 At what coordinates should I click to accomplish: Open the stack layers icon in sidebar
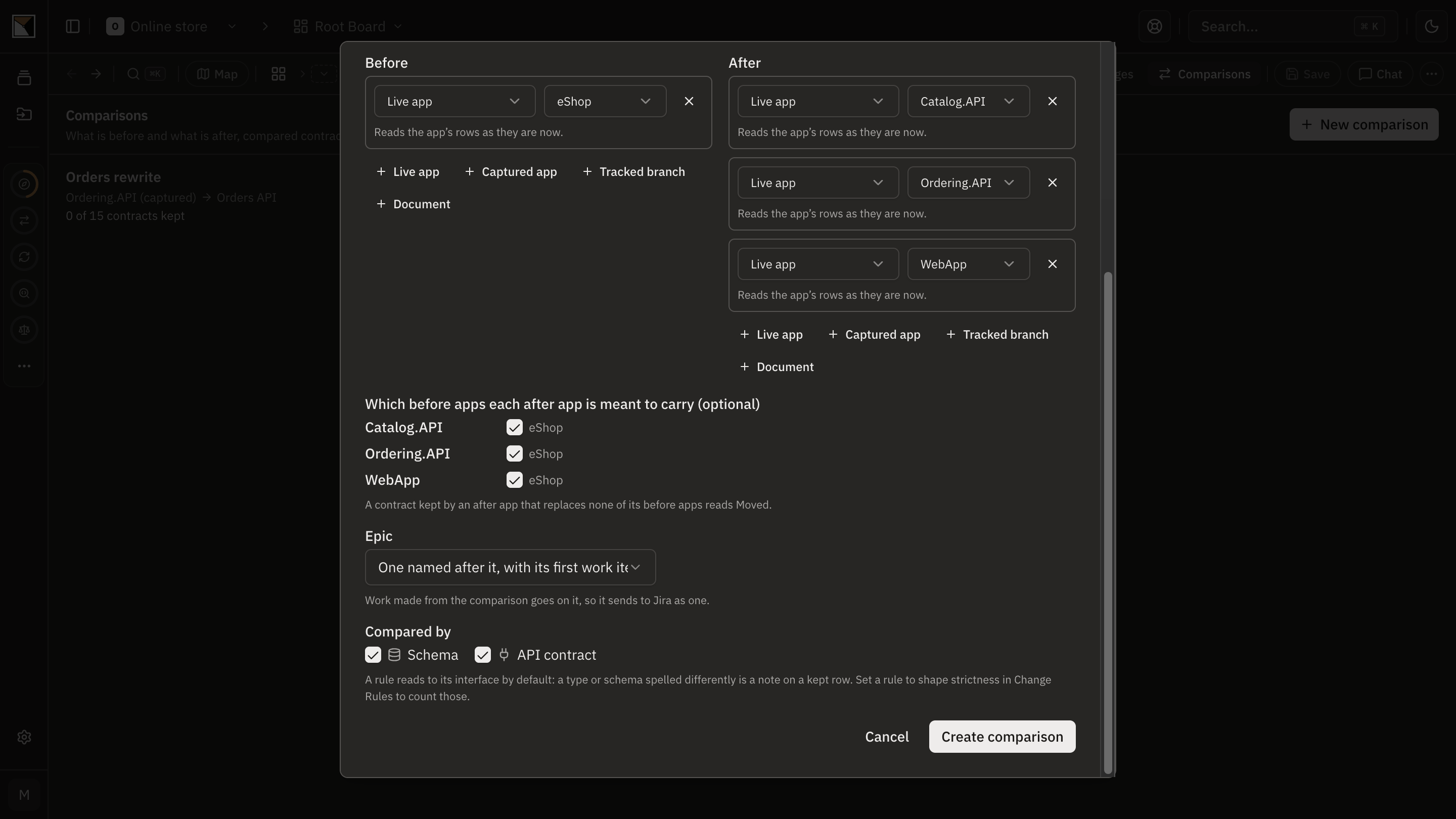24,78
